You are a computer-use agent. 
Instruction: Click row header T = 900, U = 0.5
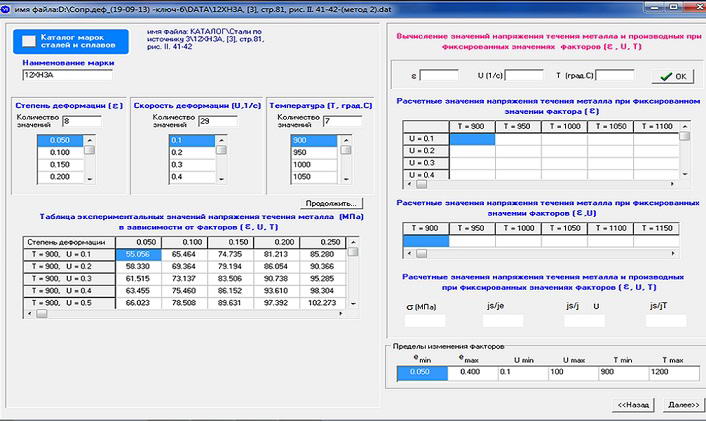[69, 303]
